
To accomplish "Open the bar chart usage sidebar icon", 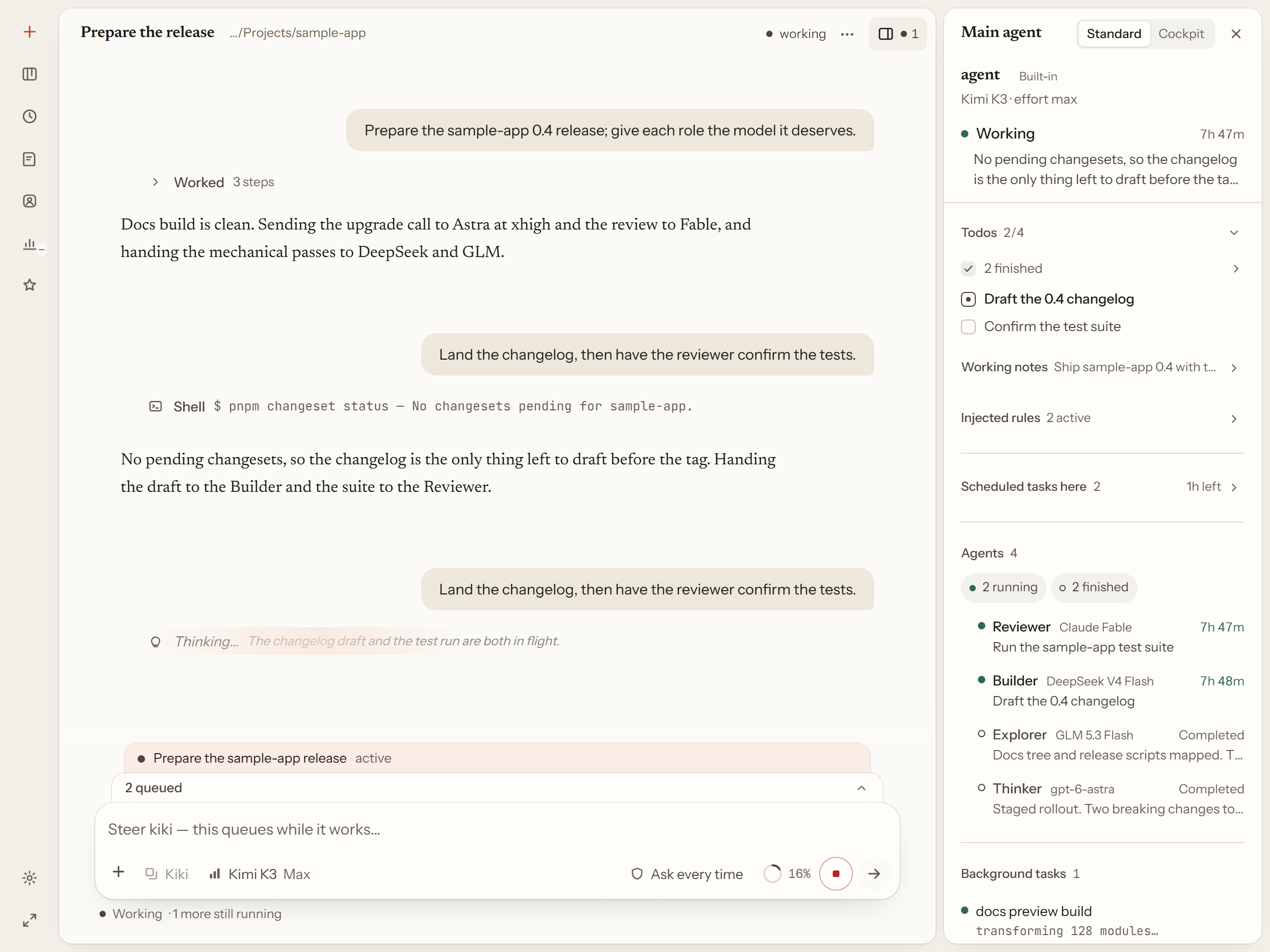I will point(30,244).
